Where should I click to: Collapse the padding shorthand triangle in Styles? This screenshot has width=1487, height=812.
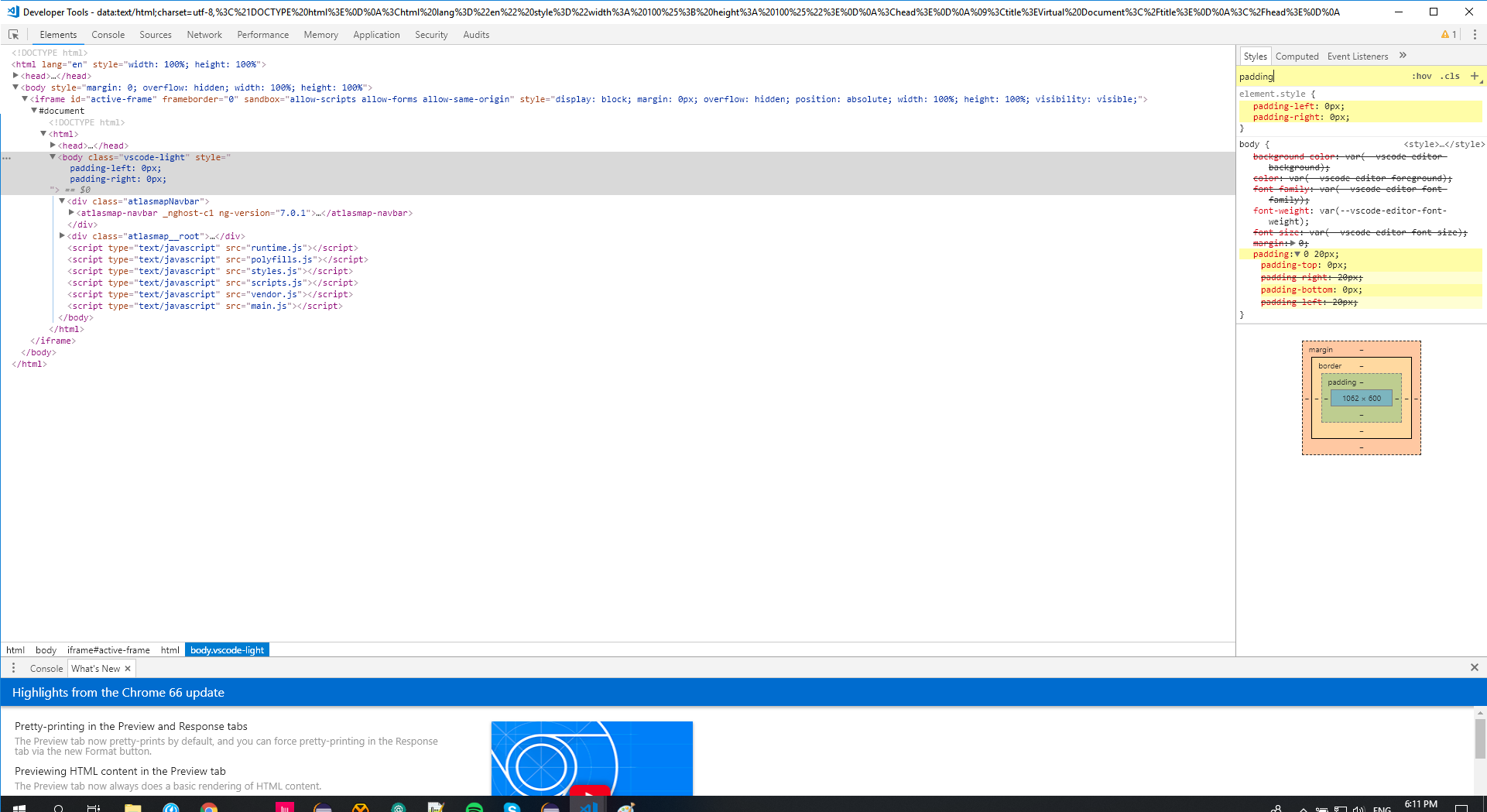tap(1297, 254)
